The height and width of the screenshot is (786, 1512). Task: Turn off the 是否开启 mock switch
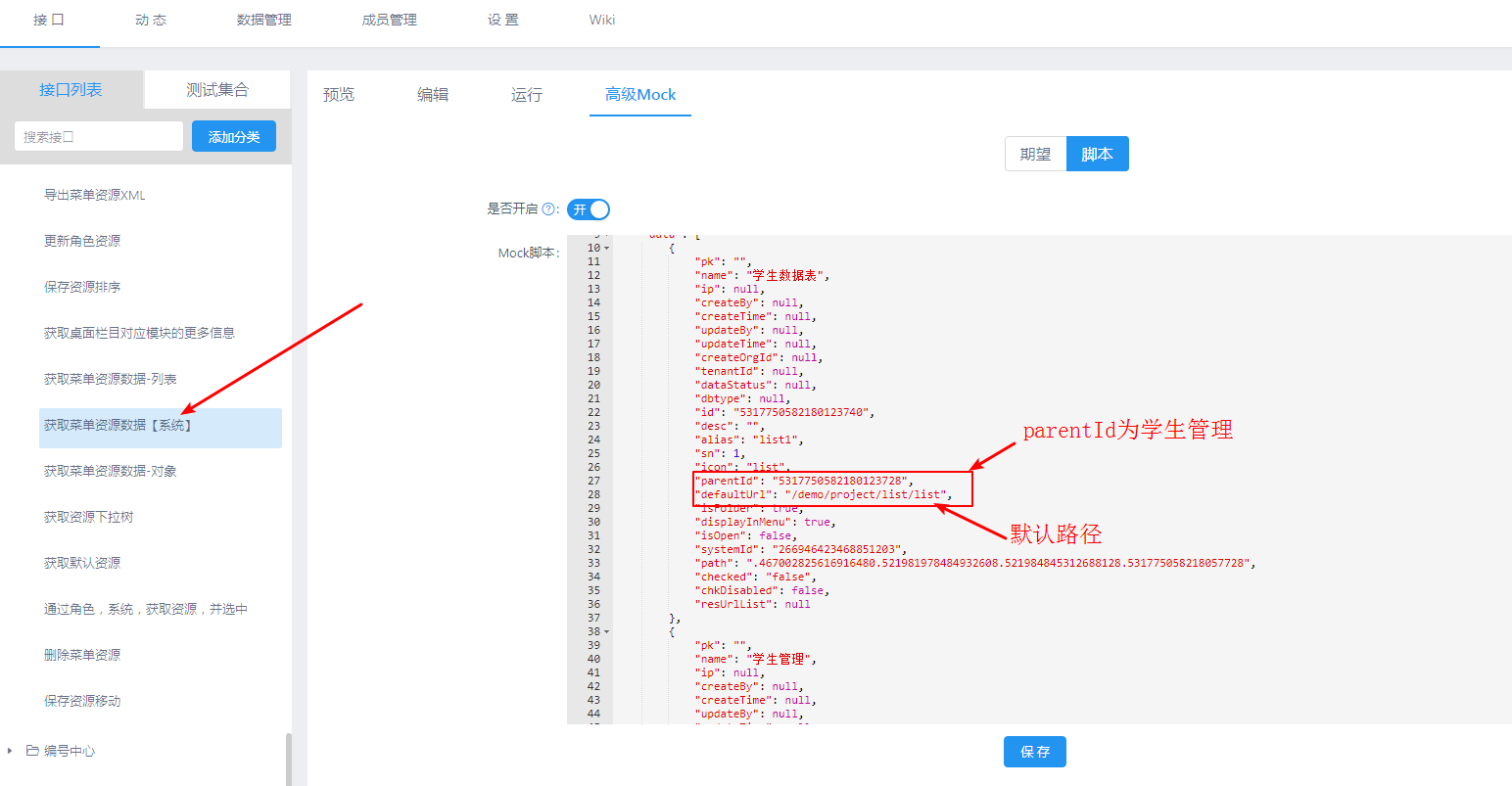coord(589,209)
